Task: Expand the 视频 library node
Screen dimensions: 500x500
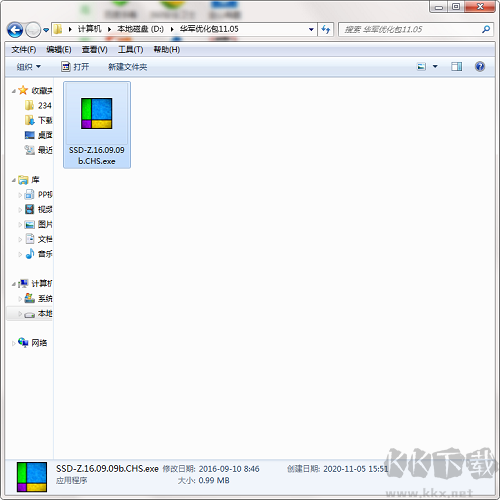Action: tap(20, 210)
